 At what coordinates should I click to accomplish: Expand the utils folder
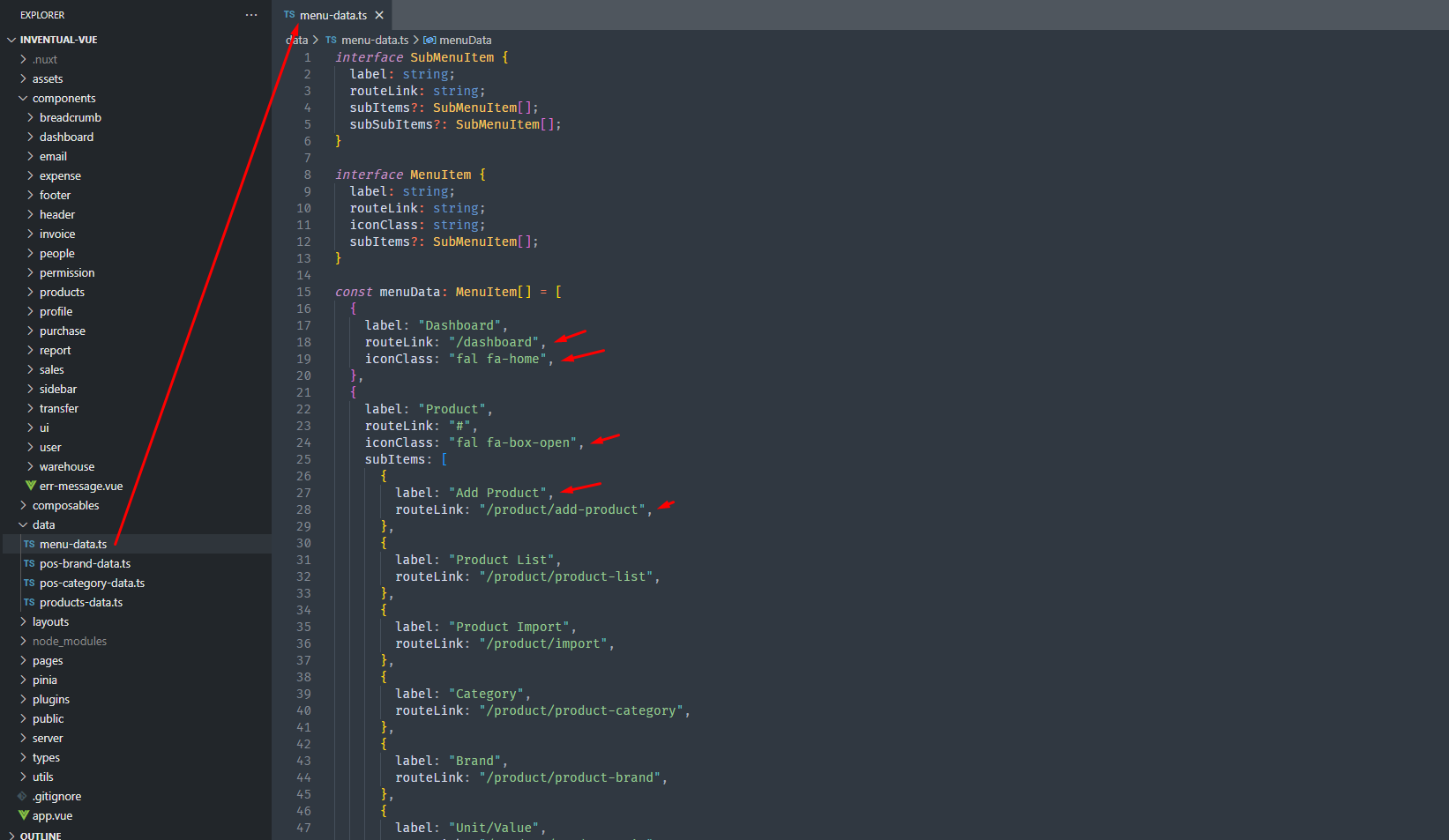click(42, 777)
